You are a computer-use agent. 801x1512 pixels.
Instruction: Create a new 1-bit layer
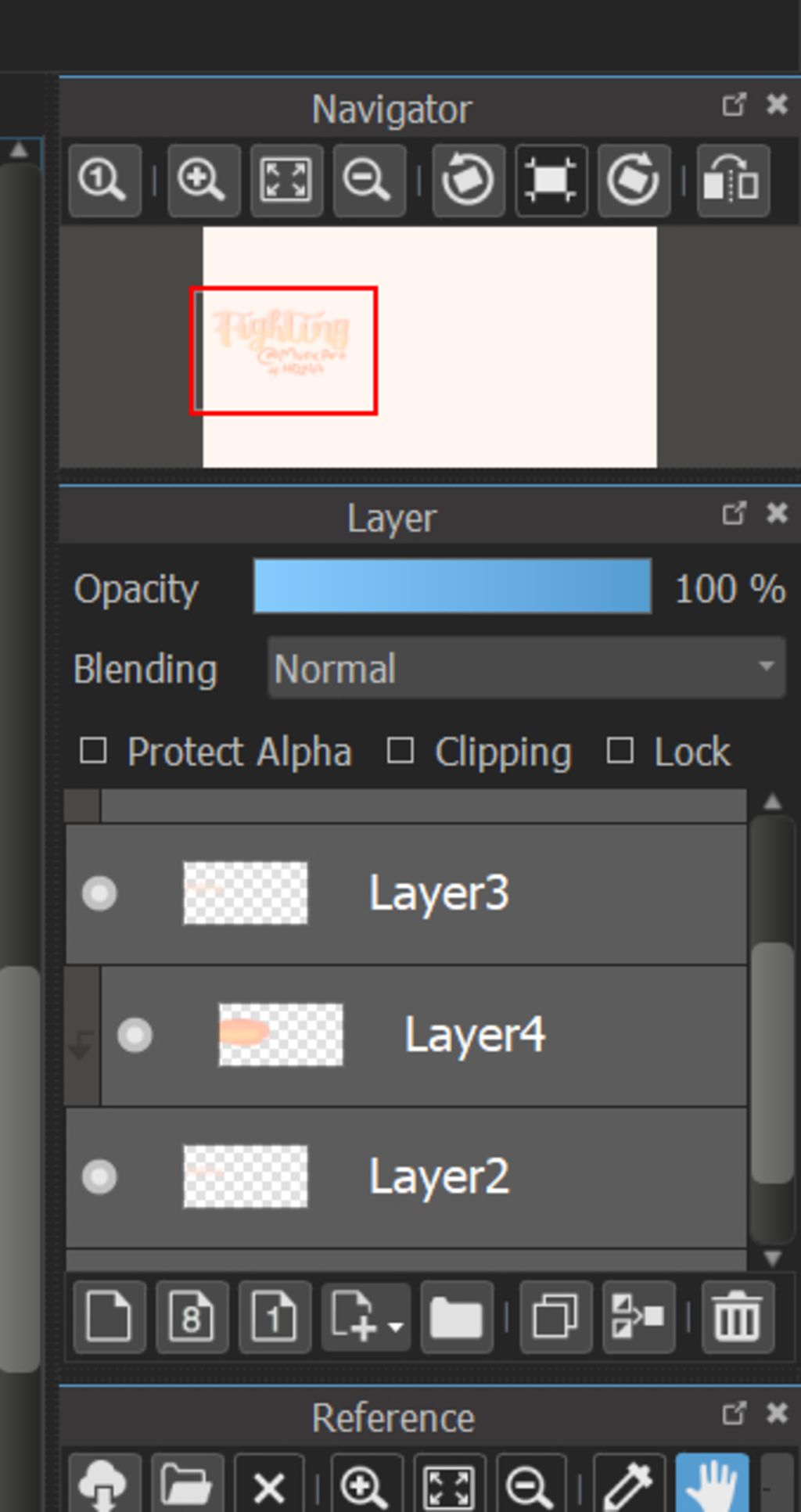(275, 1317)
